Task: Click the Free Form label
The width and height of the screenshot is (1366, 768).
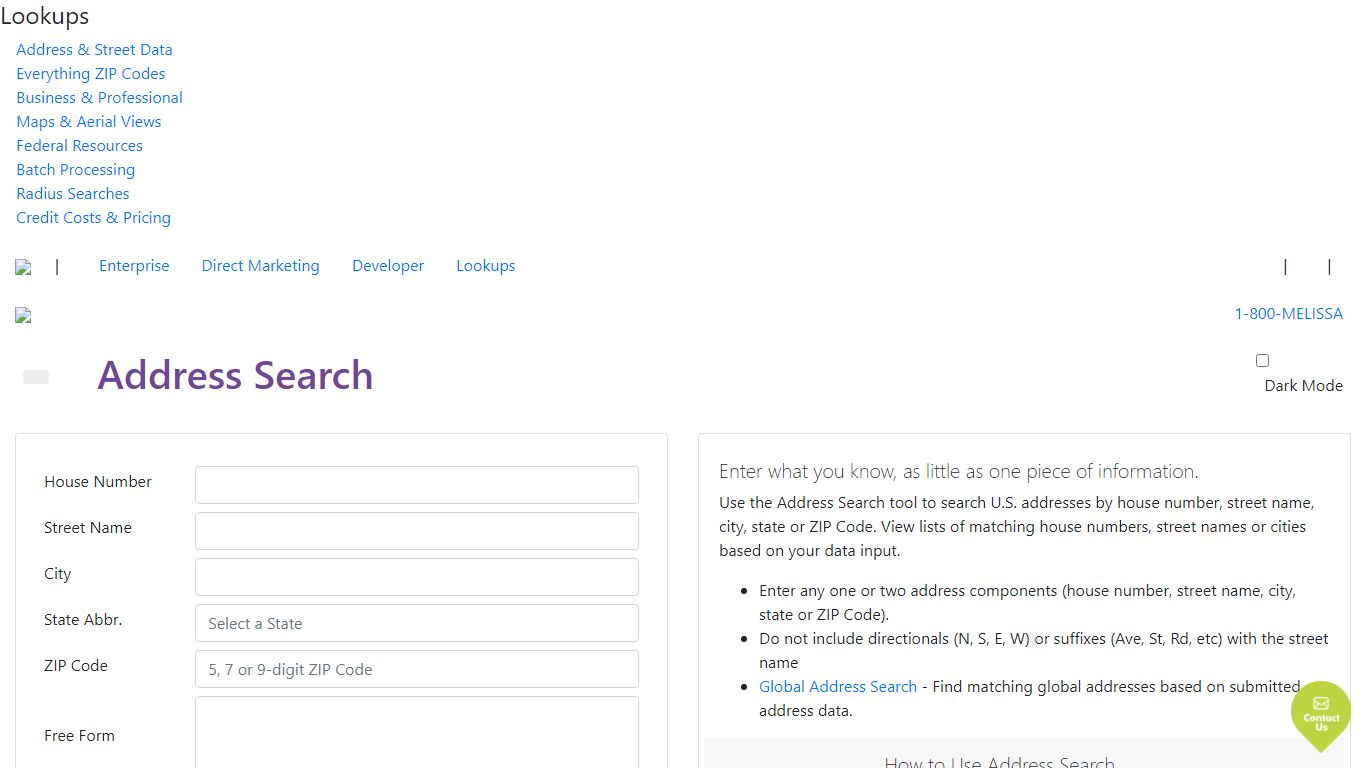Action: tap(79, 735)
